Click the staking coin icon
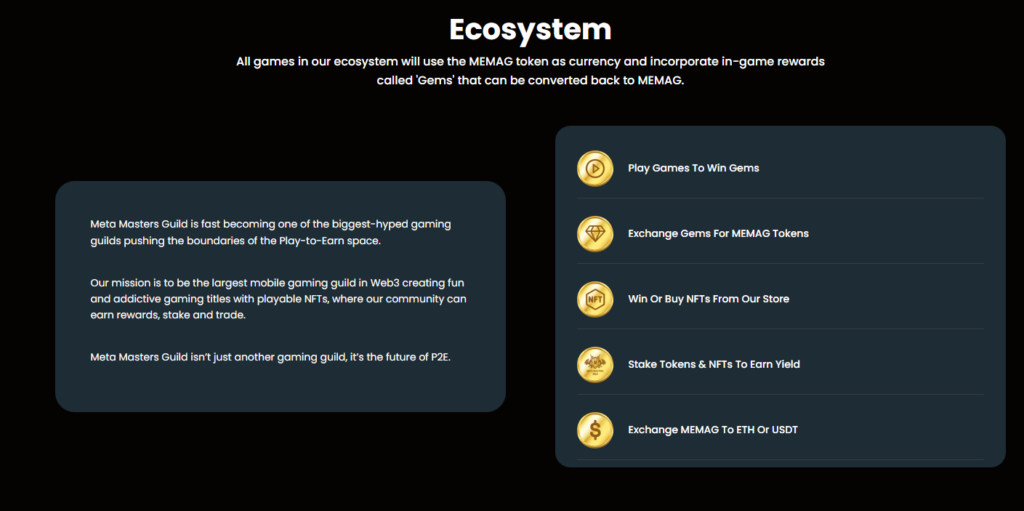1024x511 pixels. click(x=594, y=364)
